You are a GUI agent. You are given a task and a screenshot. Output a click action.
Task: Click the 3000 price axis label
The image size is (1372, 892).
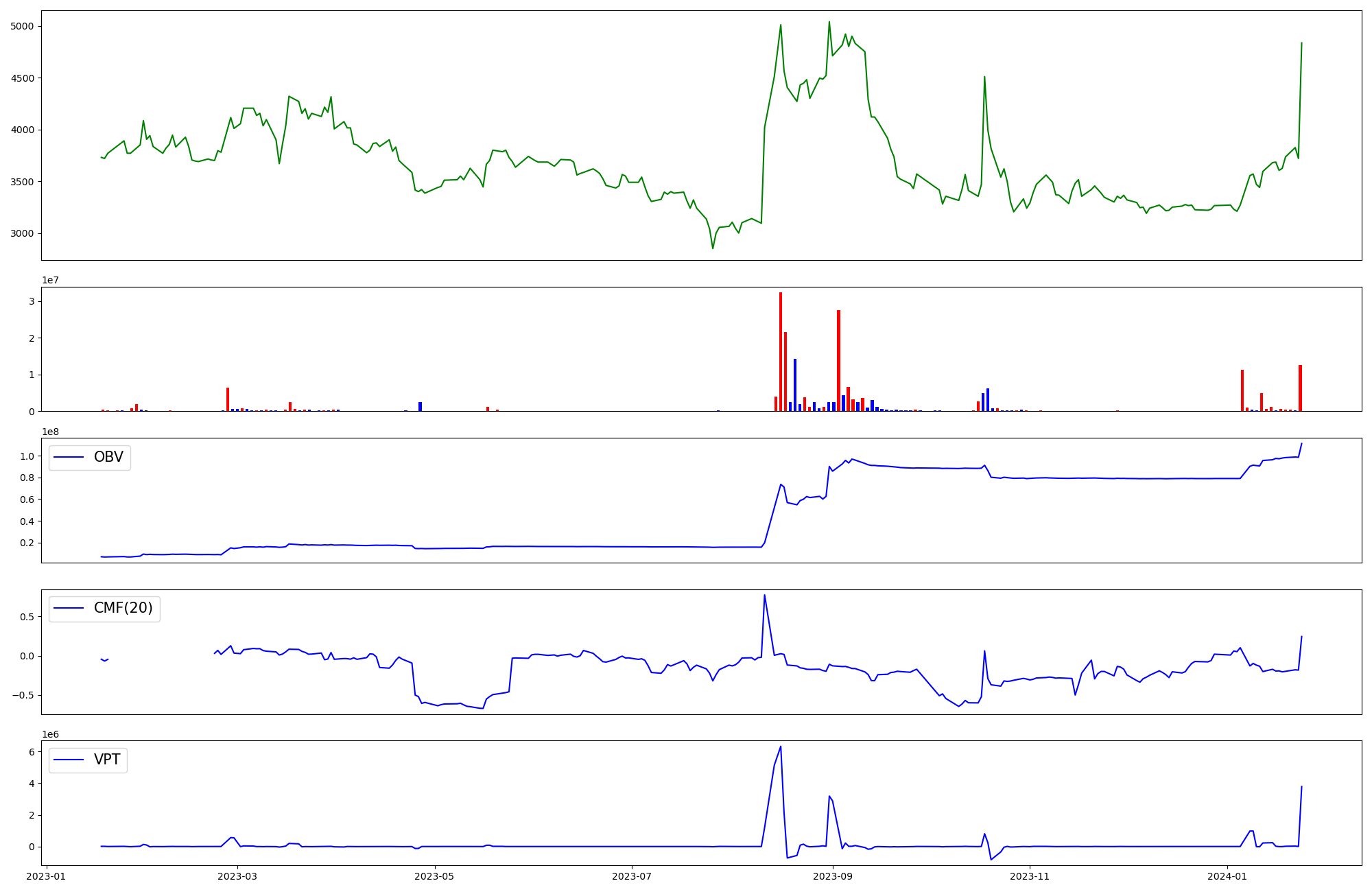click(23, 234)
